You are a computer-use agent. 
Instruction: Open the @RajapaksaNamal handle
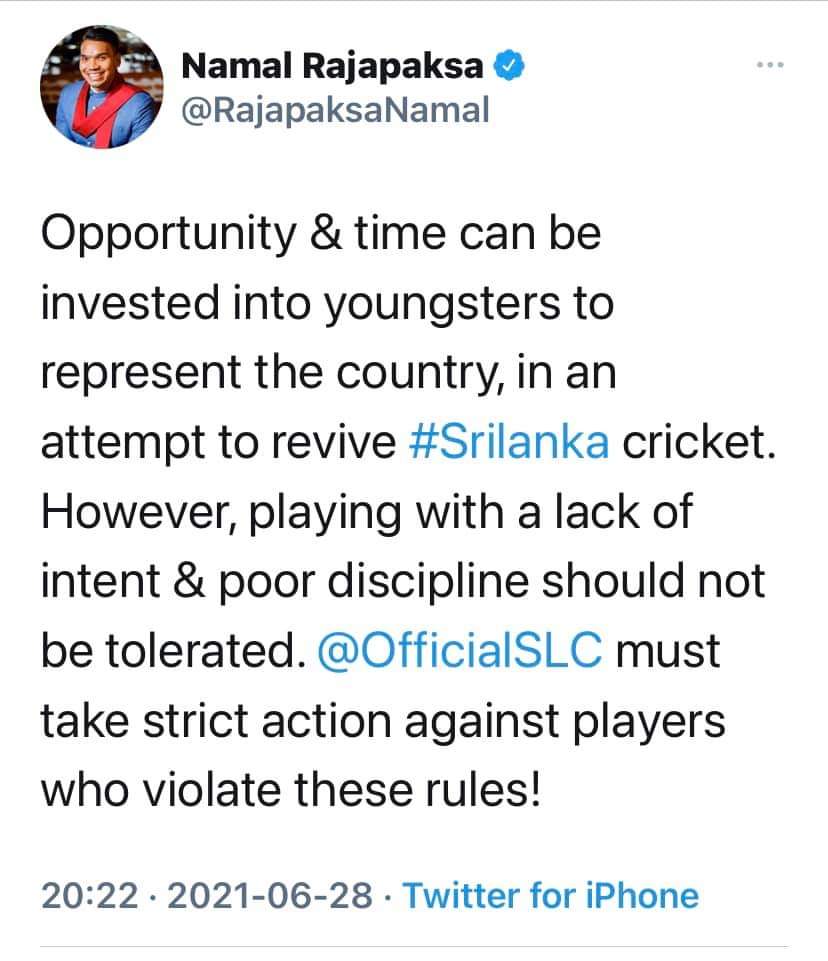(335, 111)
